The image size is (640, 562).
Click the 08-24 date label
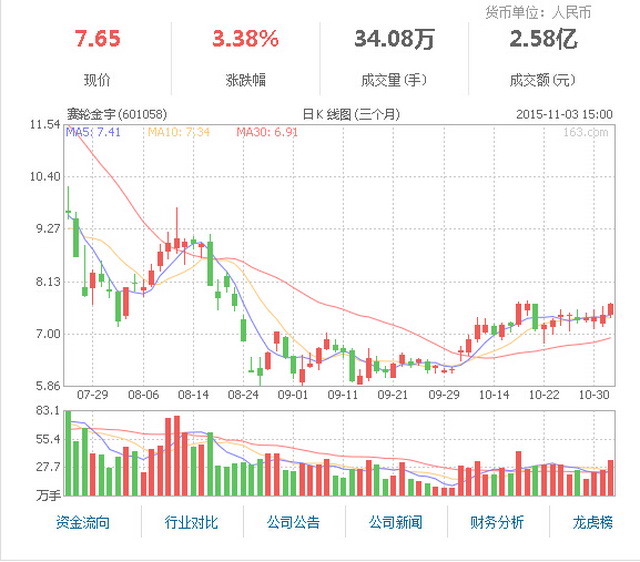point(243,395)
